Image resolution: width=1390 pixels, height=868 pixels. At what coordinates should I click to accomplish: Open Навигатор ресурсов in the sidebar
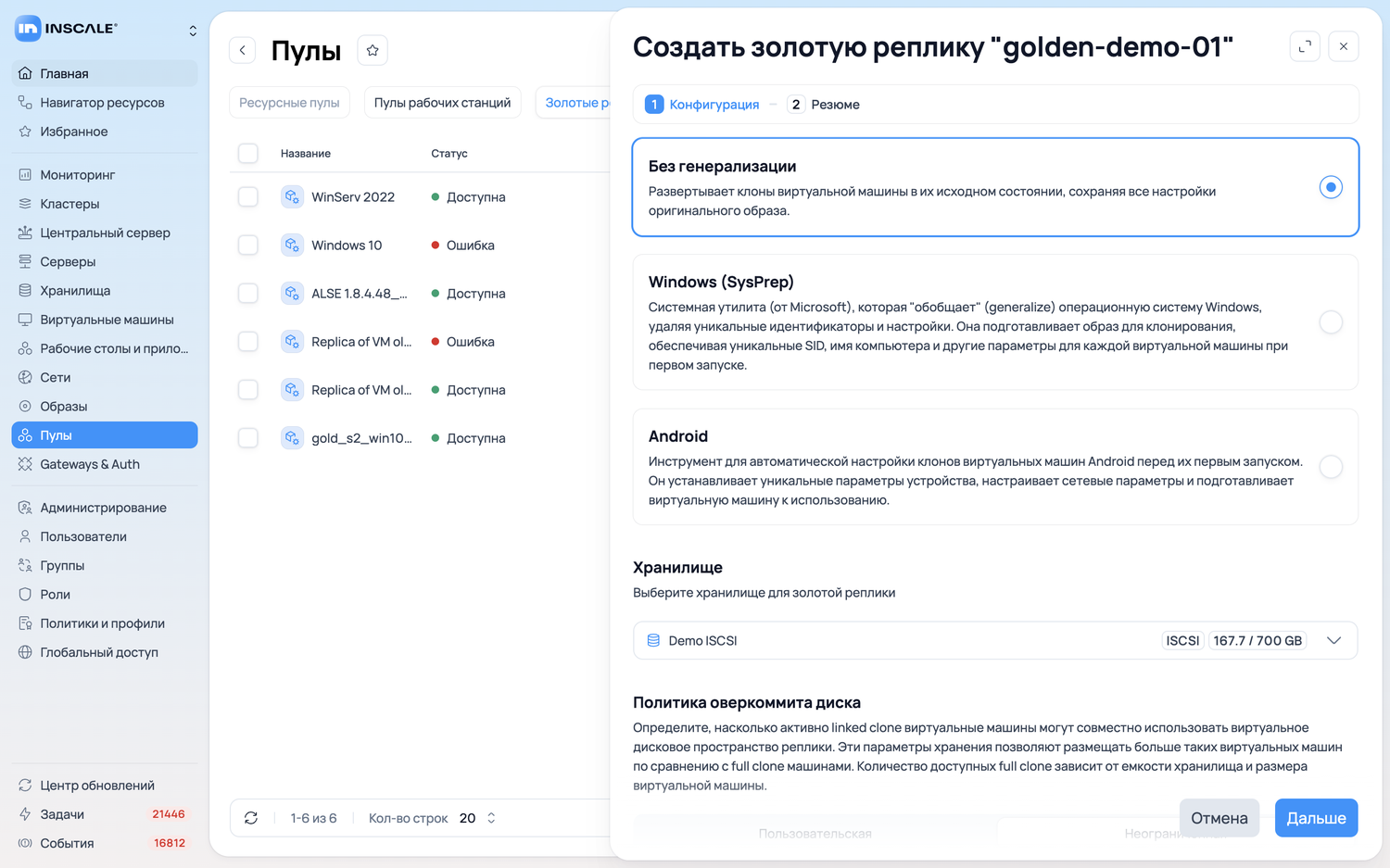point(105,103)
